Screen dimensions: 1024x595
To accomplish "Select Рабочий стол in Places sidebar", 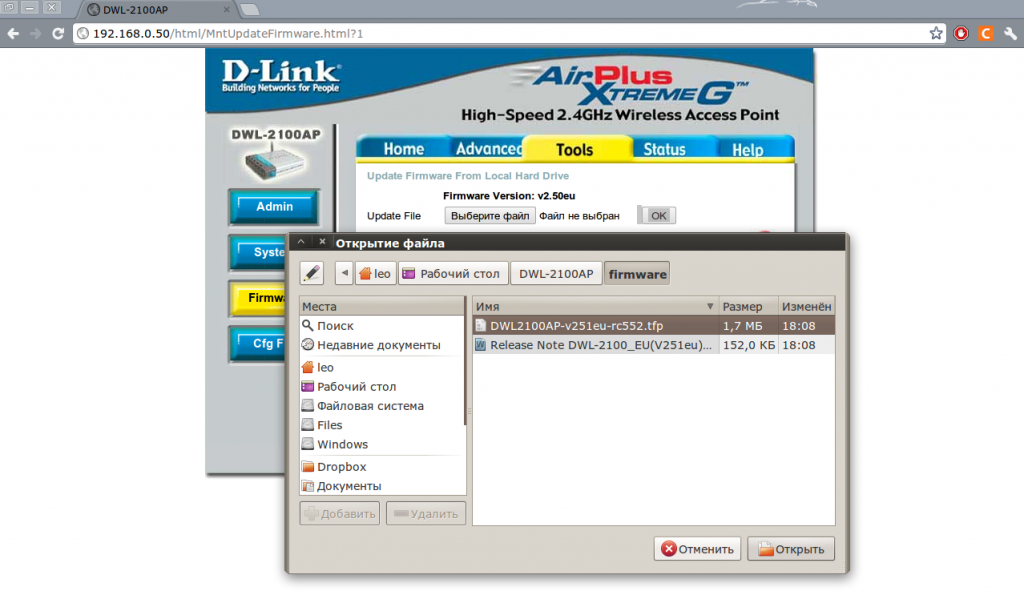I will point(383,387).
